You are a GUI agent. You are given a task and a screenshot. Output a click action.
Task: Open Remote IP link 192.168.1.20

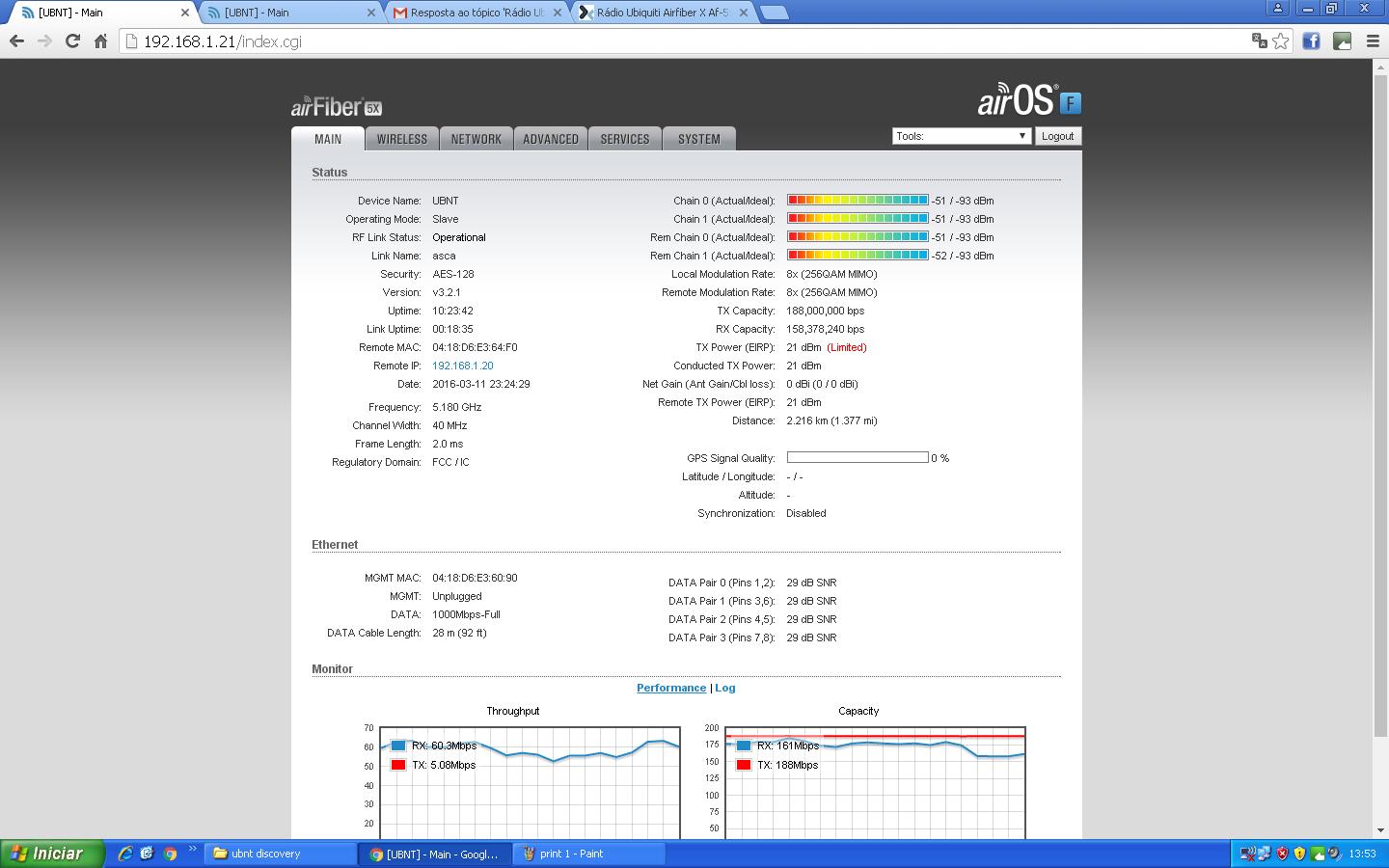463,366
